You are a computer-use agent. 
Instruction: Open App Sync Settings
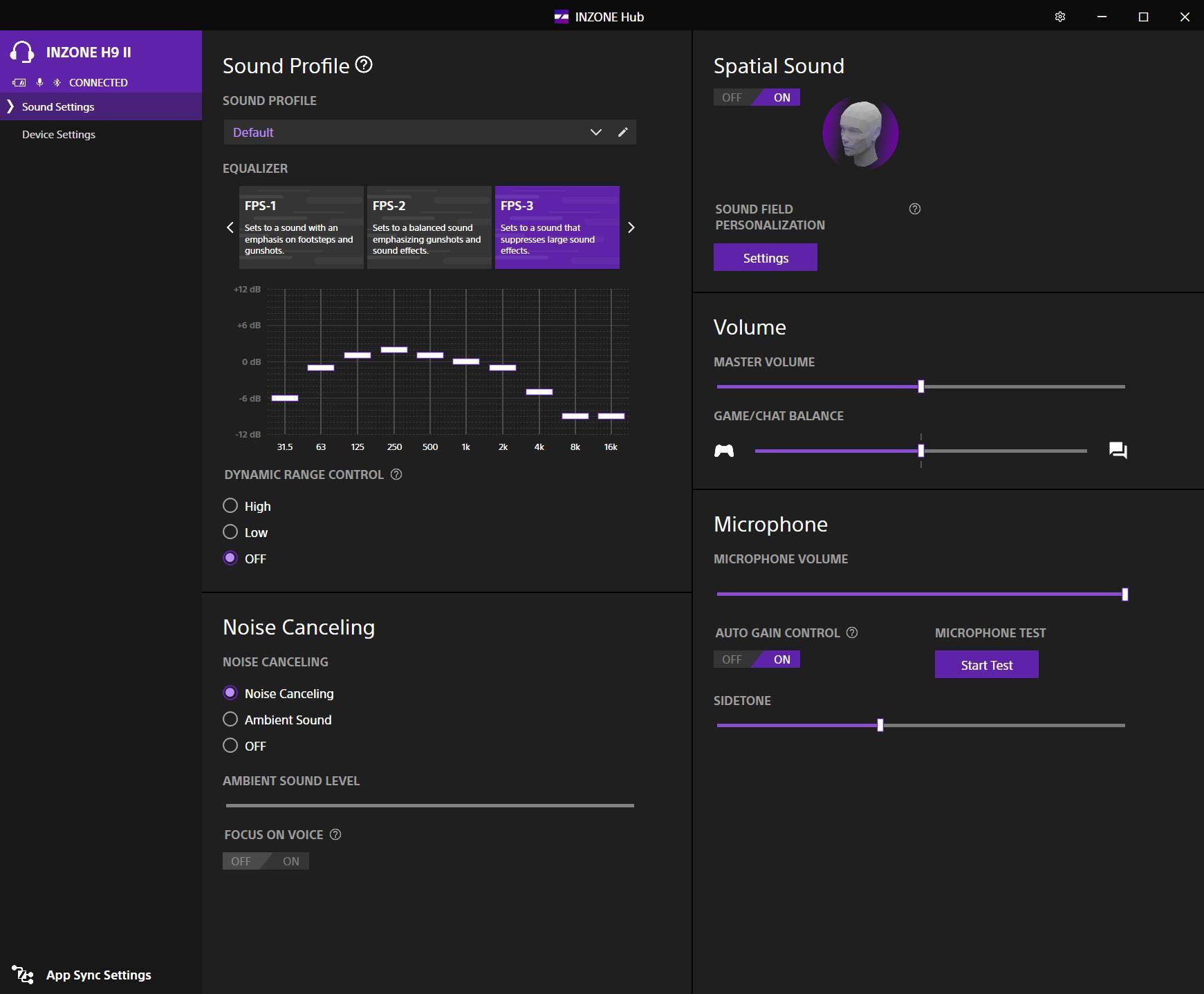tap(98, 975)
